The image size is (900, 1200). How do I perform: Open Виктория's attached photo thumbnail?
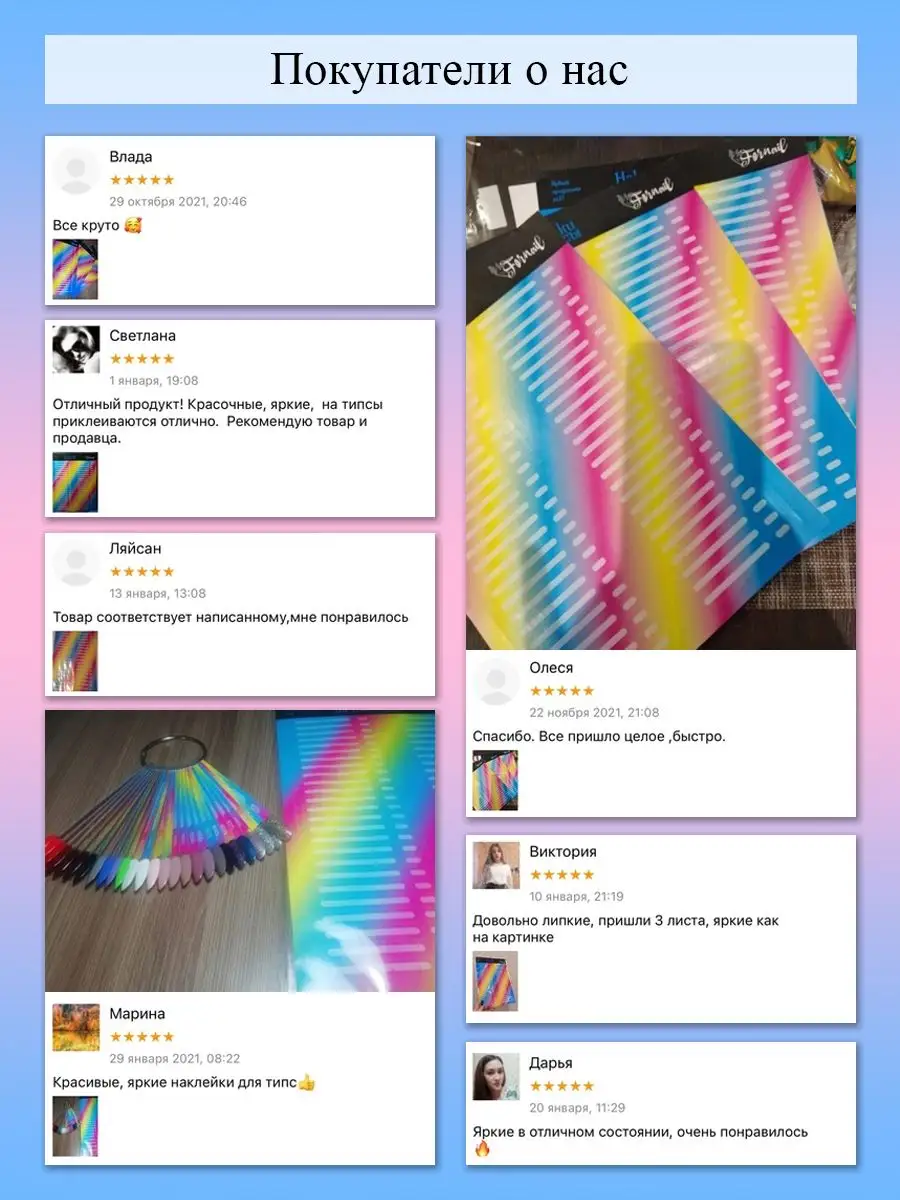495,982
